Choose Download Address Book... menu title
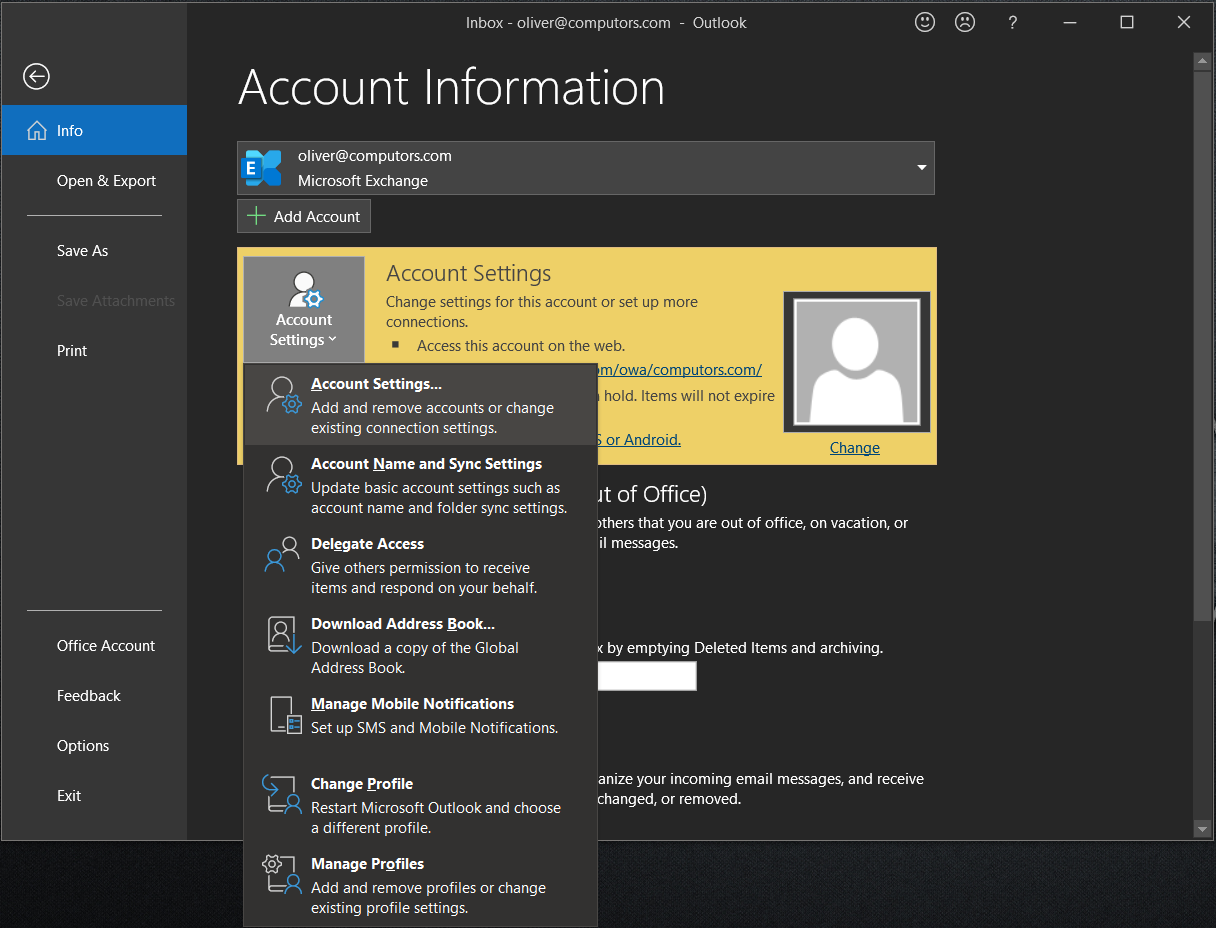The height and width of the screenshot is (928, 1216). coord(403,624)
